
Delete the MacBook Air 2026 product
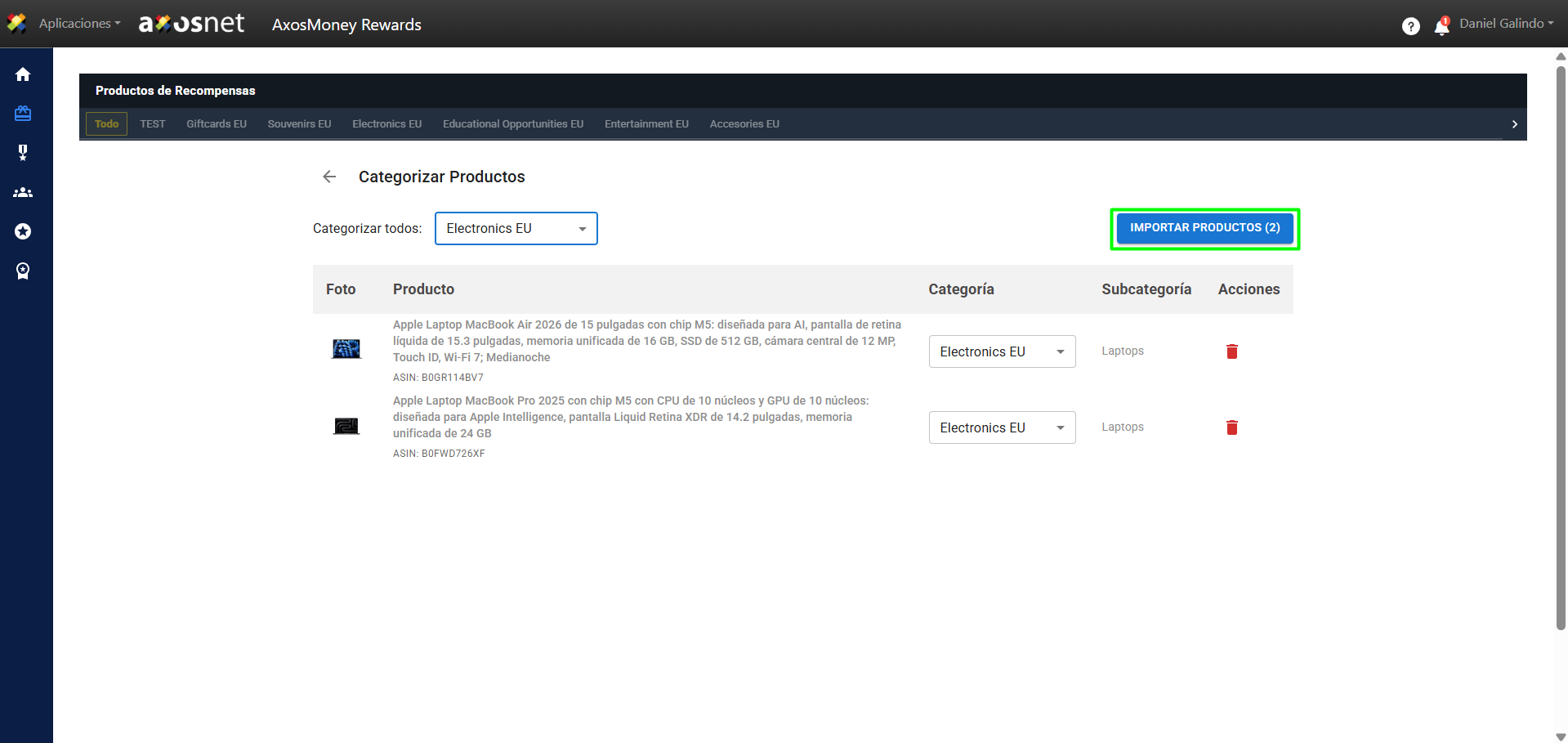(1231, 351)
